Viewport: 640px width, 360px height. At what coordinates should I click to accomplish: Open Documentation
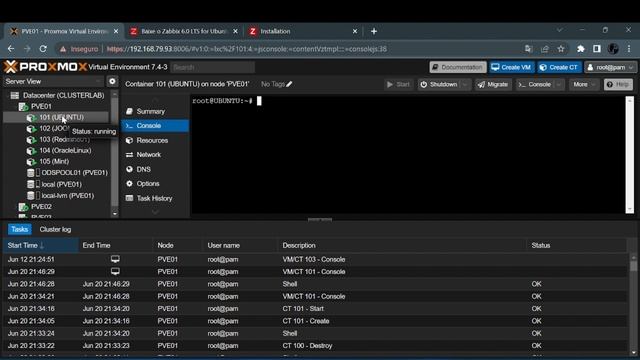[458, 67]
